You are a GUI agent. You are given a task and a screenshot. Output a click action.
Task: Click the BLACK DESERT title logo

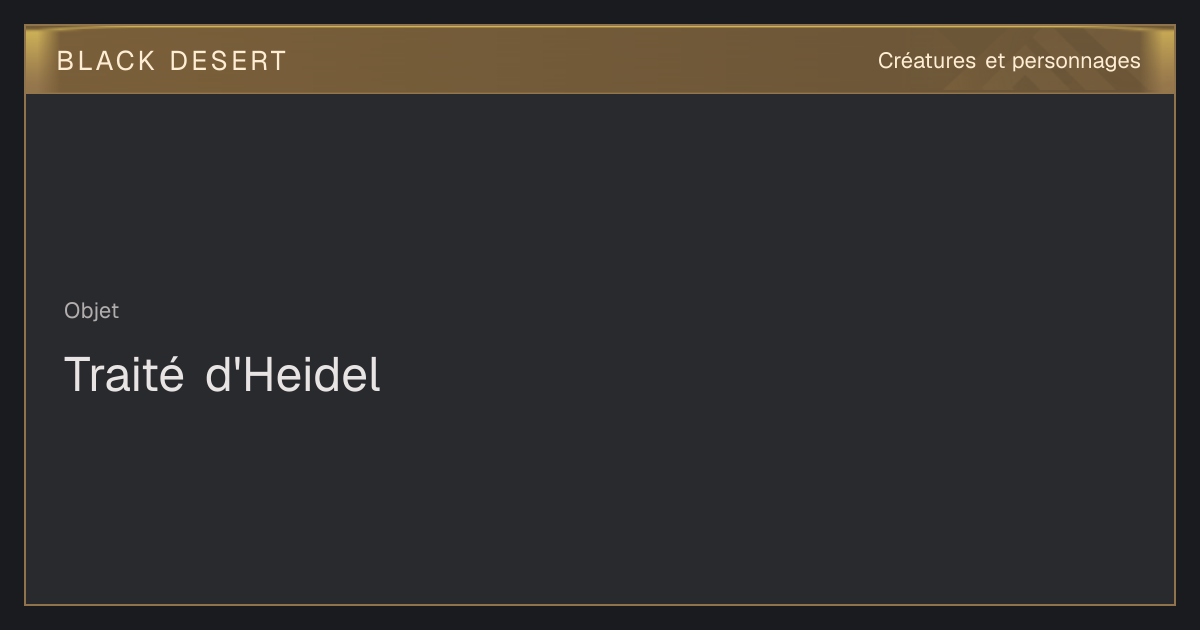pos(171,61)
